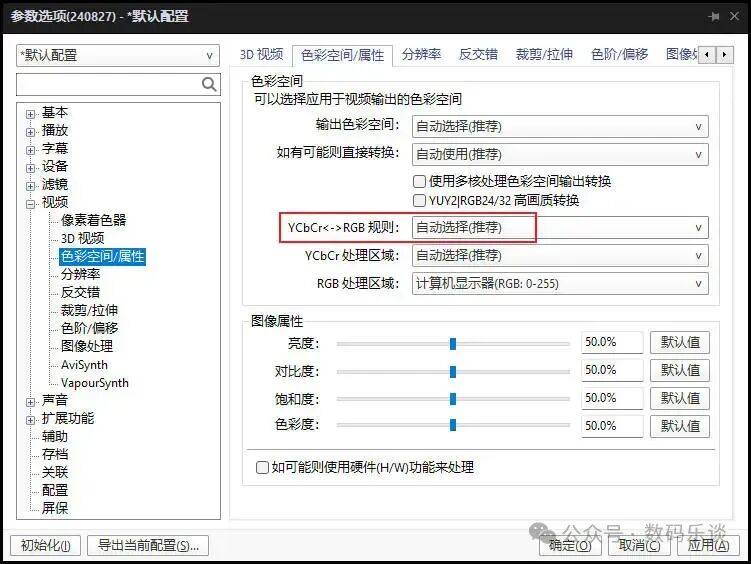Click the tab strip left arrow
The image size is (751, 564).
tap(707, 55)
